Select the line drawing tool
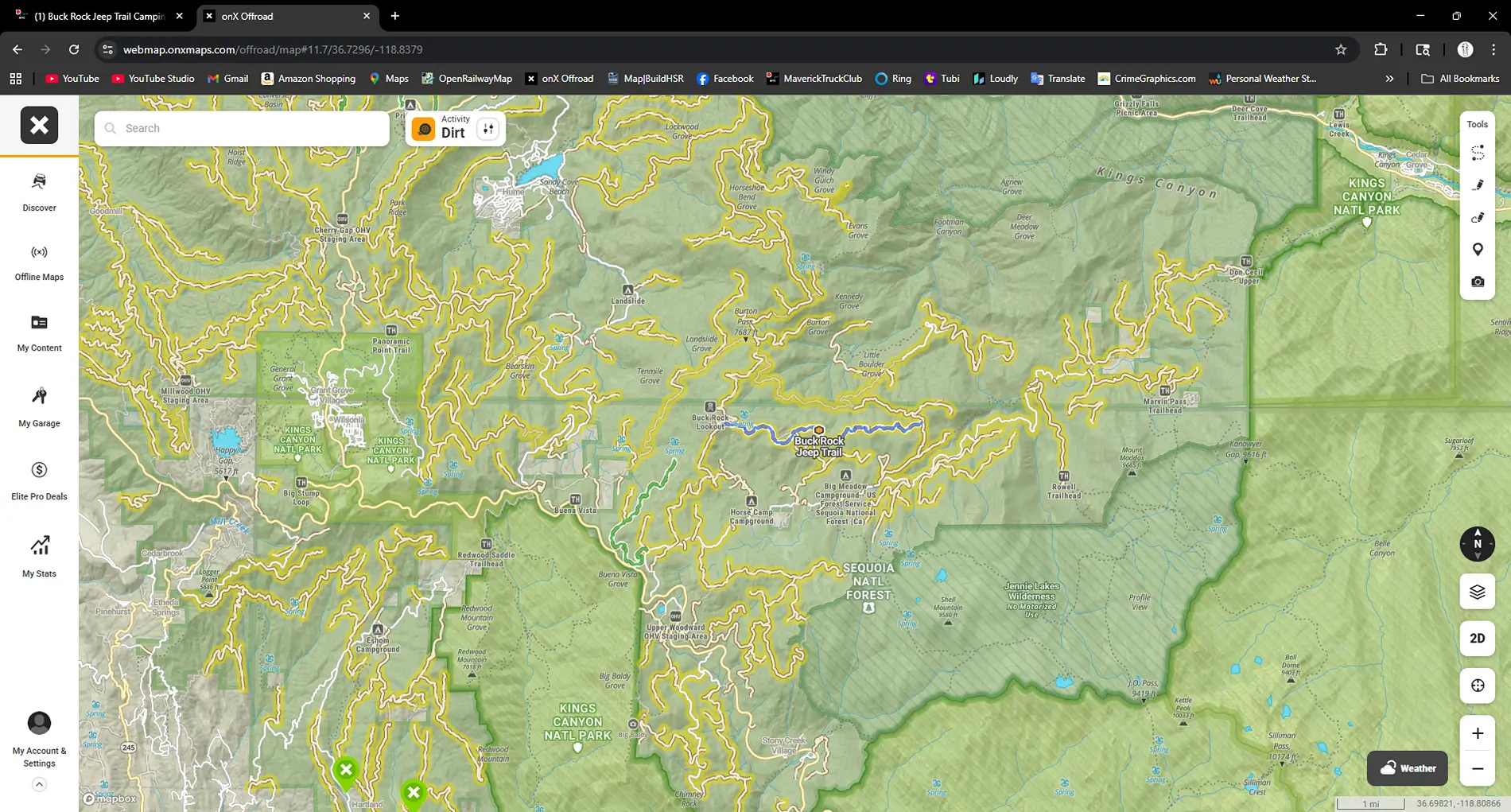 [x=1478, y=185]
